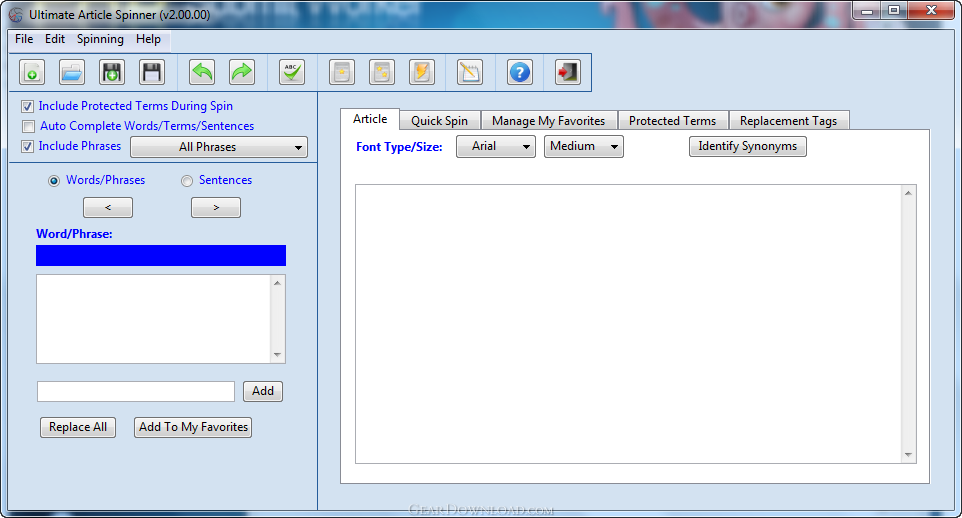Open the All Phrases dropdown
Viewport: 962px width, 518px height.
219,147
